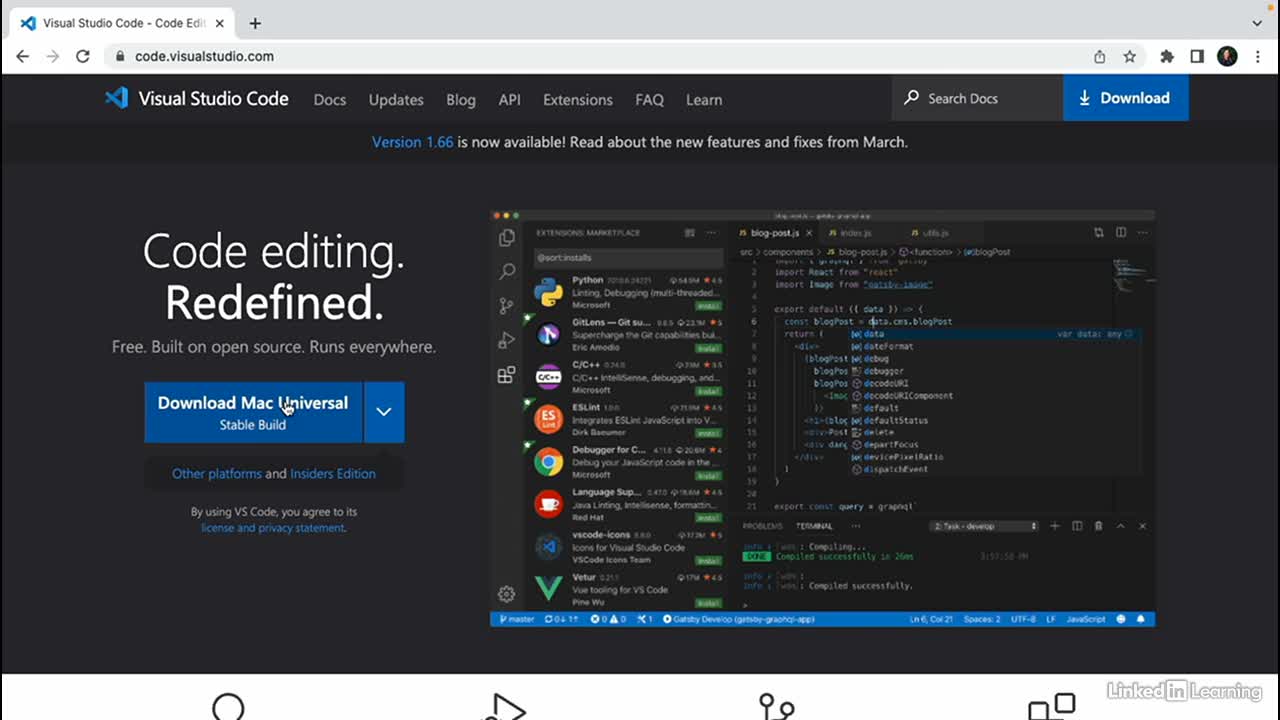Viewport: 1280px width, 720px height.
Task: Open the license and privacy statement link
Action: (x=273, y=528)
